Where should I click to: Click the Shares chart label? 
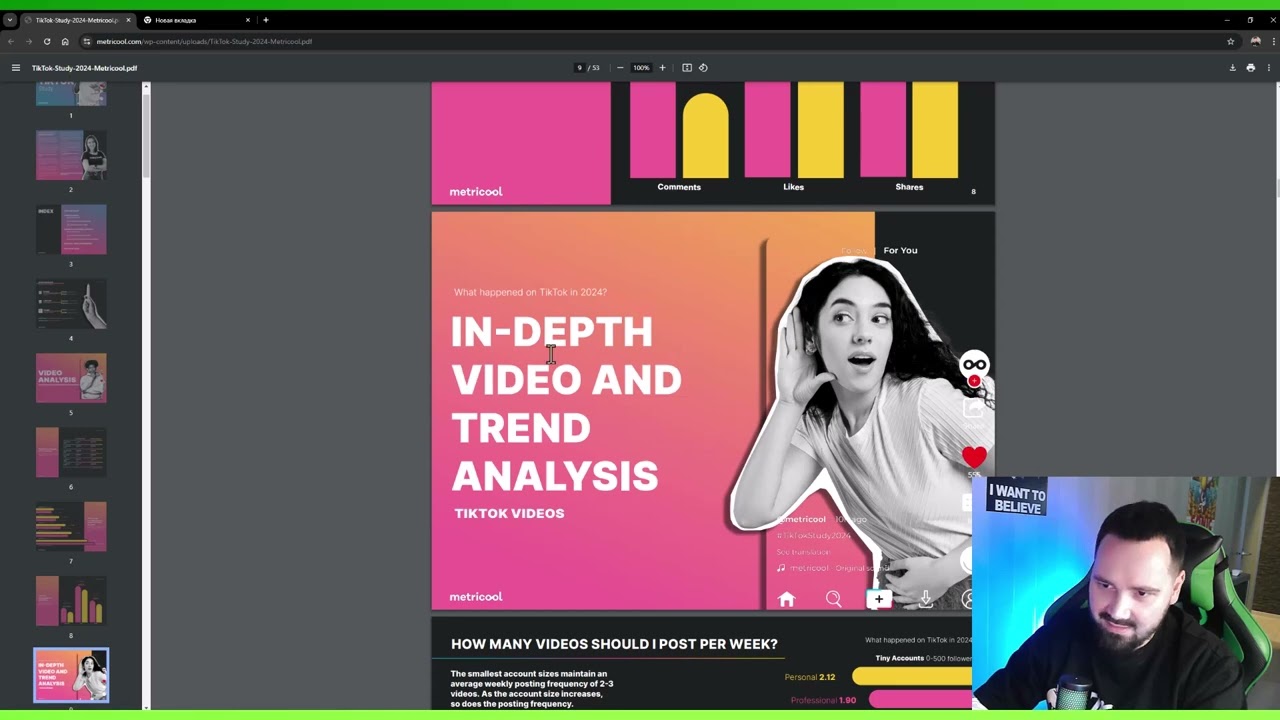point(909,187)
